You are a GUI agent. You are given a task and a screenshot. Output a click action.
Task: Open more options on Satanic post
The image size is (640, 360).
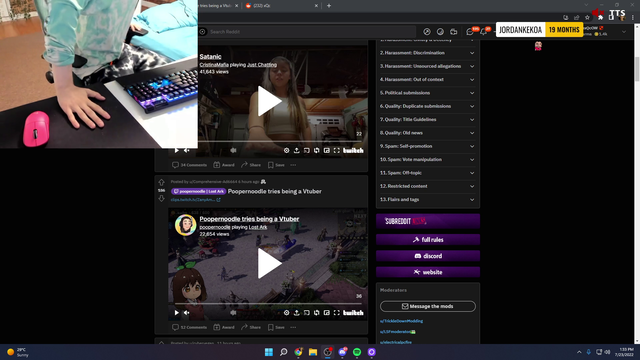(293, 165)
